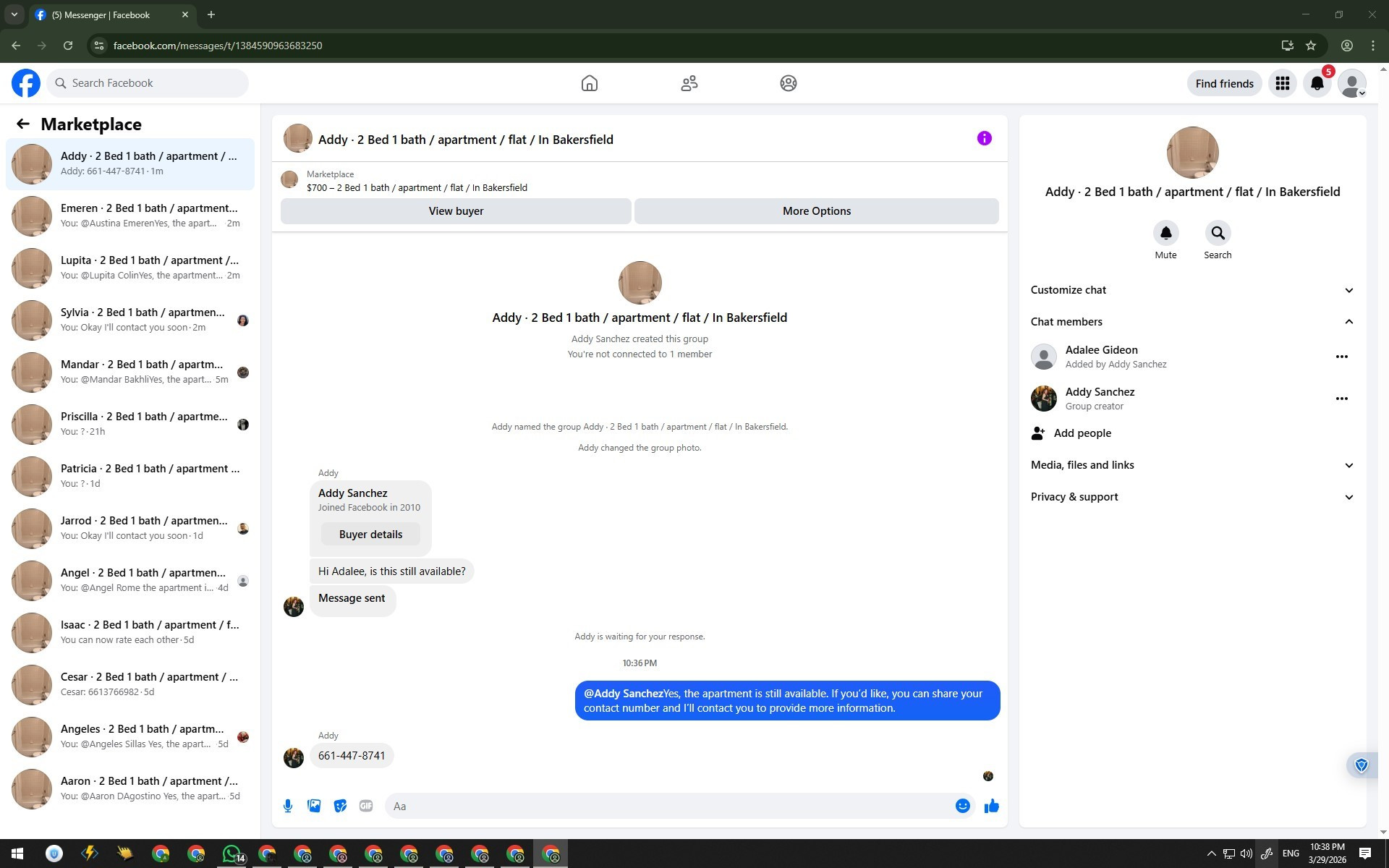Bookmark this page with the star icon
This screenshot has height=868, width=1389.
(x=1311, y=46)
